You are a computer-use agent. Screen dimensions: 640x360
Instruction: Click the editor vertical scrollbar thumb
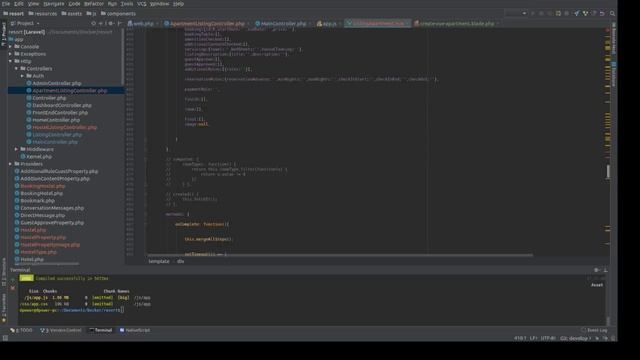tap(608, 172)
